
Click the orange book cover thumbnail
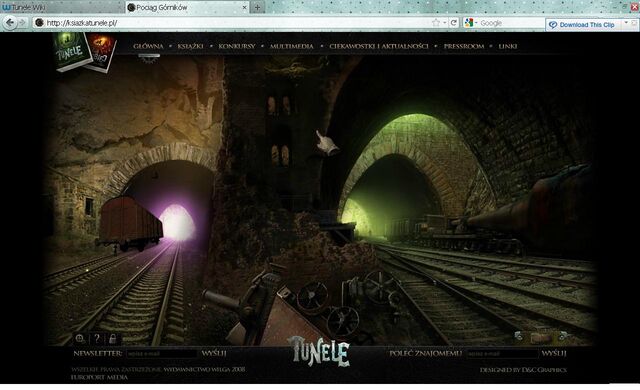click(x=102, y=52)
